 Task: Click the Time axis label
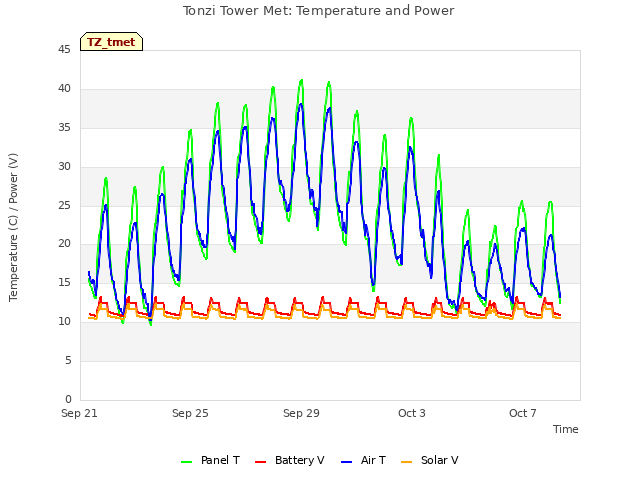(x=565, y=429)
